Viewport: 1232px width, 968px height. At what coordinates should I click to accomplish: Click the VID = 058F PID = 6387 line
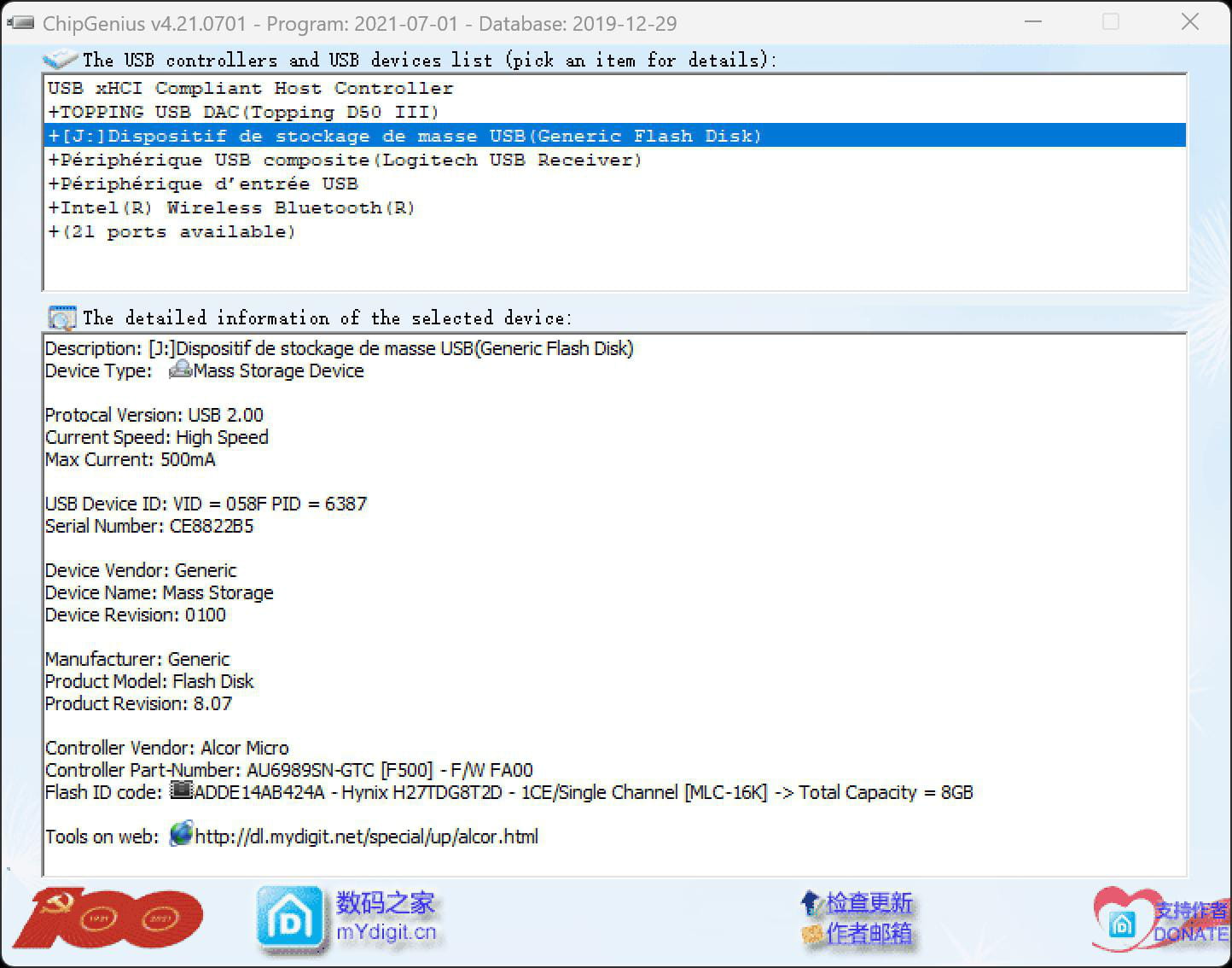[x=206, y=504]
